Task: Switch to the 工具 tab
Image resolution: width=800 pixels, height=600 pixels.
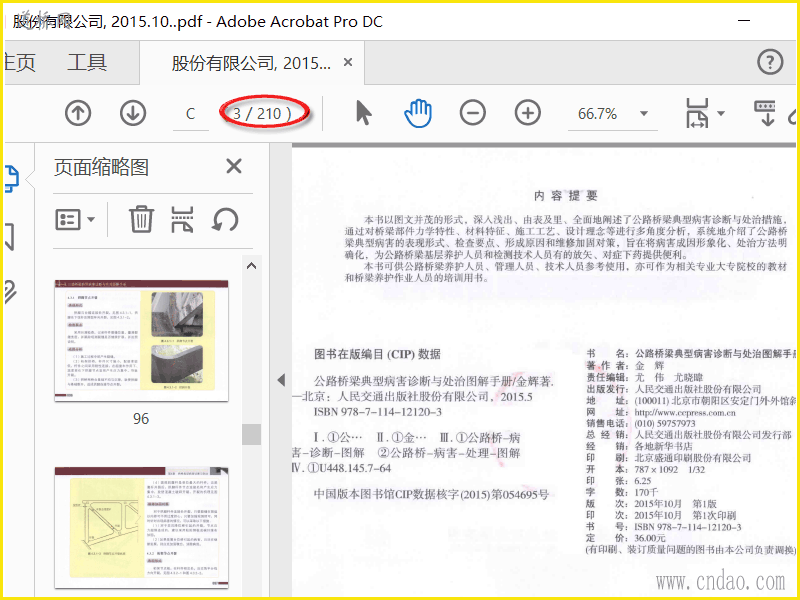Action: tap(87, 63)
